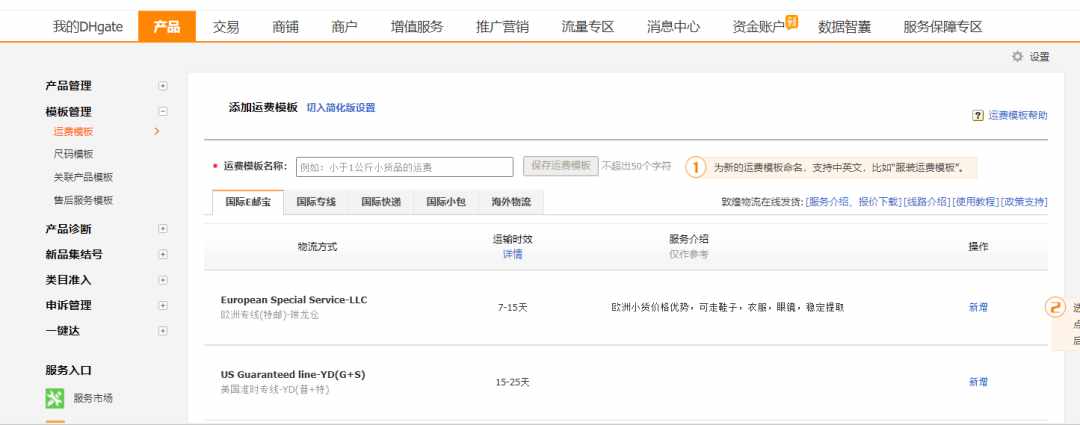The height and width of the screenshot is (425, 1080).
Task: Click the 7-15天 transit time cell
Action: tap(512, 307)
